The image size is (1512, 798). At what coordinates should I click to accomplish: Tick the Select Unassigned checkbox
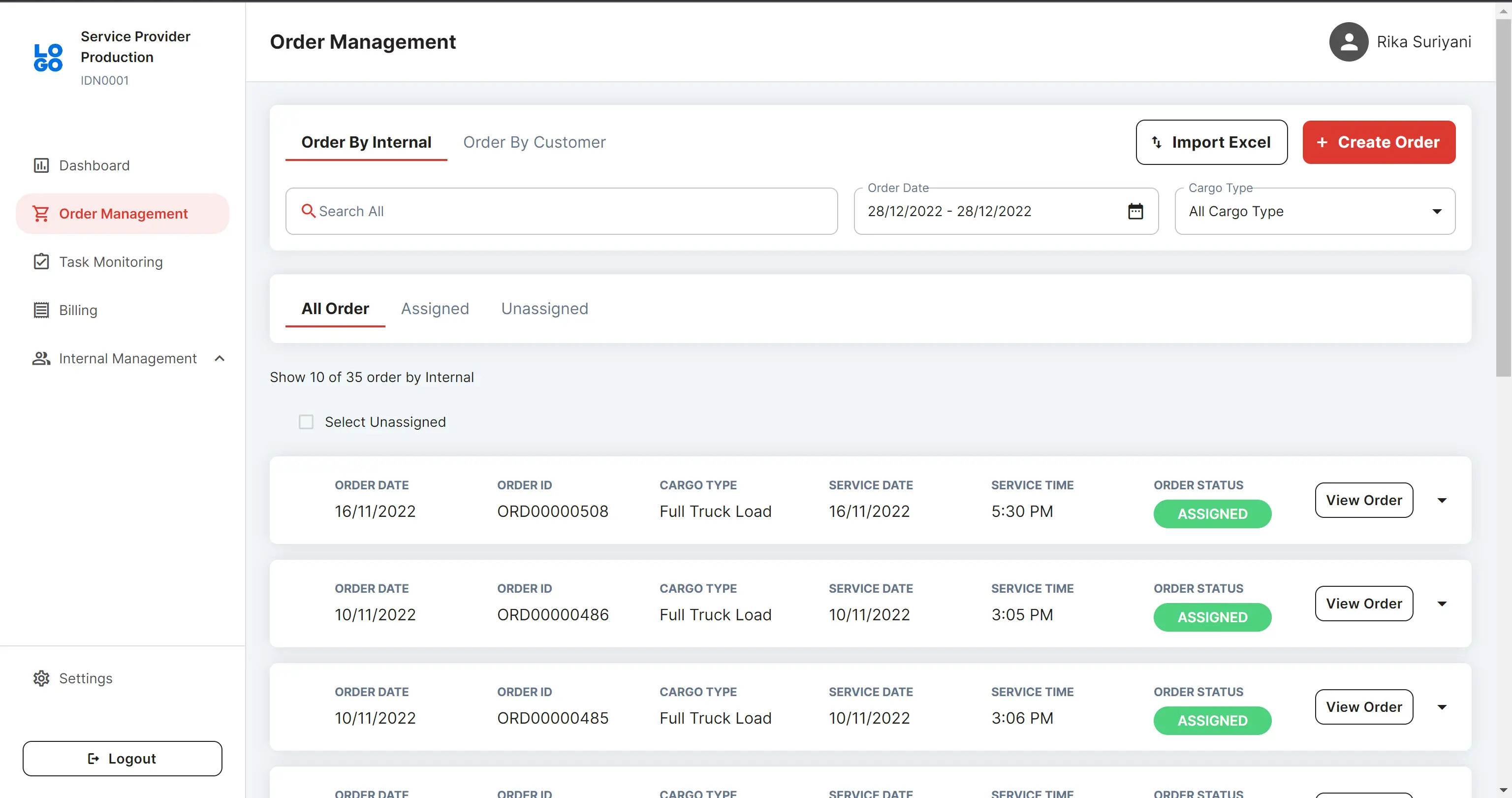[306, 422]
